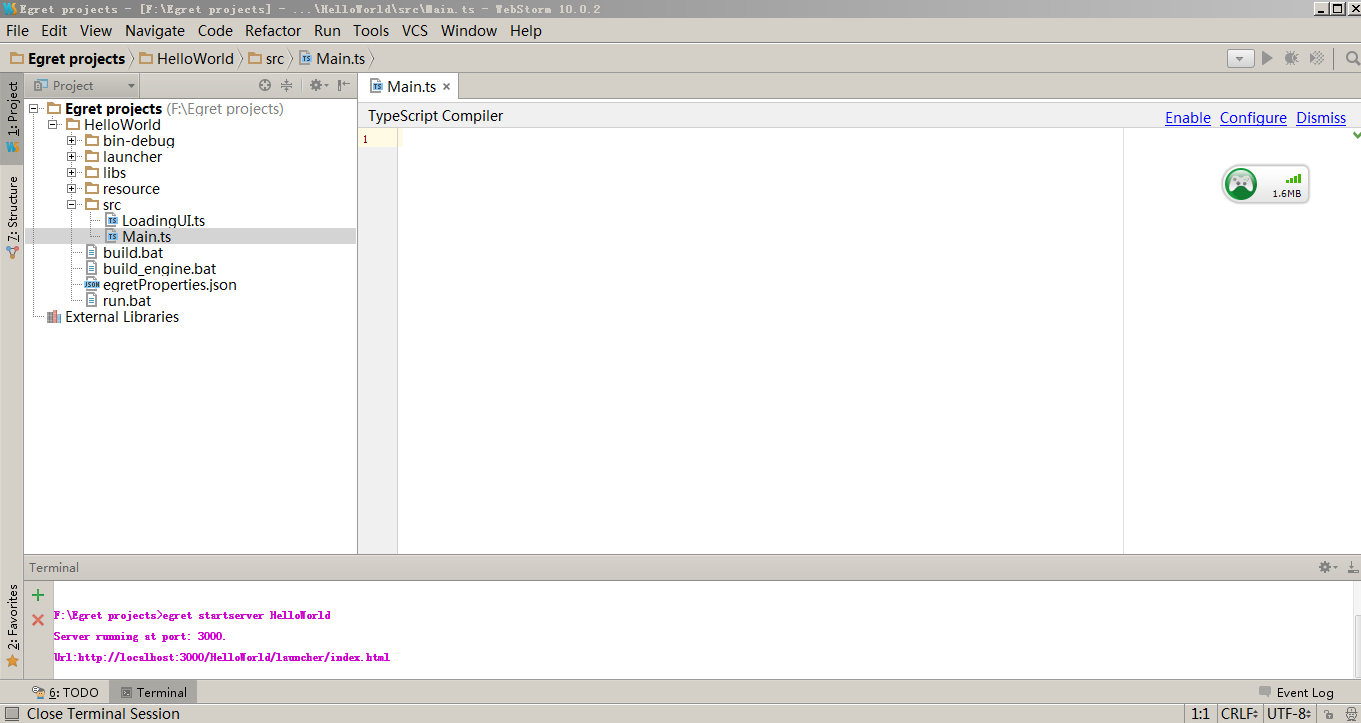Viewport: 1361px width, 723px height.
Task: Click Configure TypeScript Compiler link
Action: pyautogui.click(x=1253, y=118)
